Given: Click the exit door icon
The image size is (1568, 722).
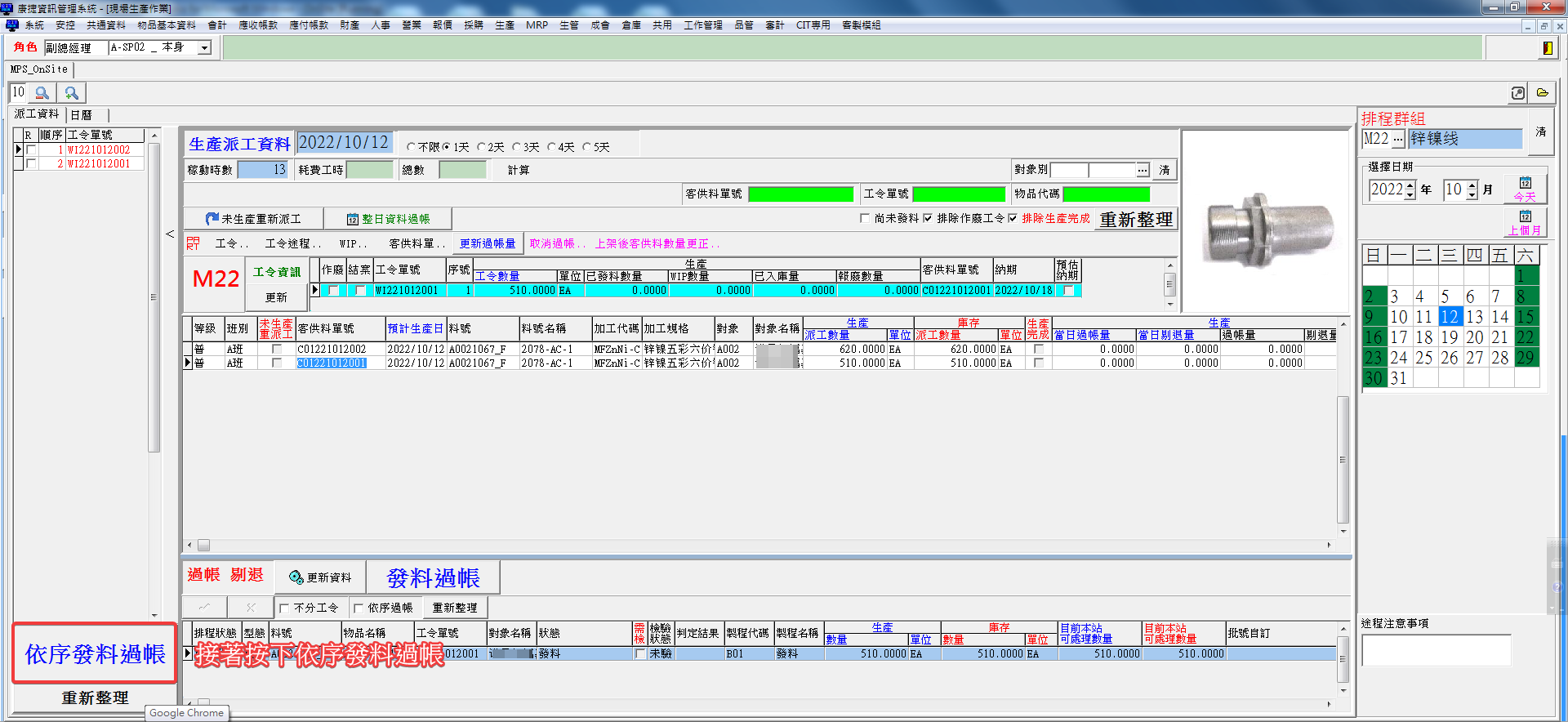Looking at the screenshot, I should 1547,48.
